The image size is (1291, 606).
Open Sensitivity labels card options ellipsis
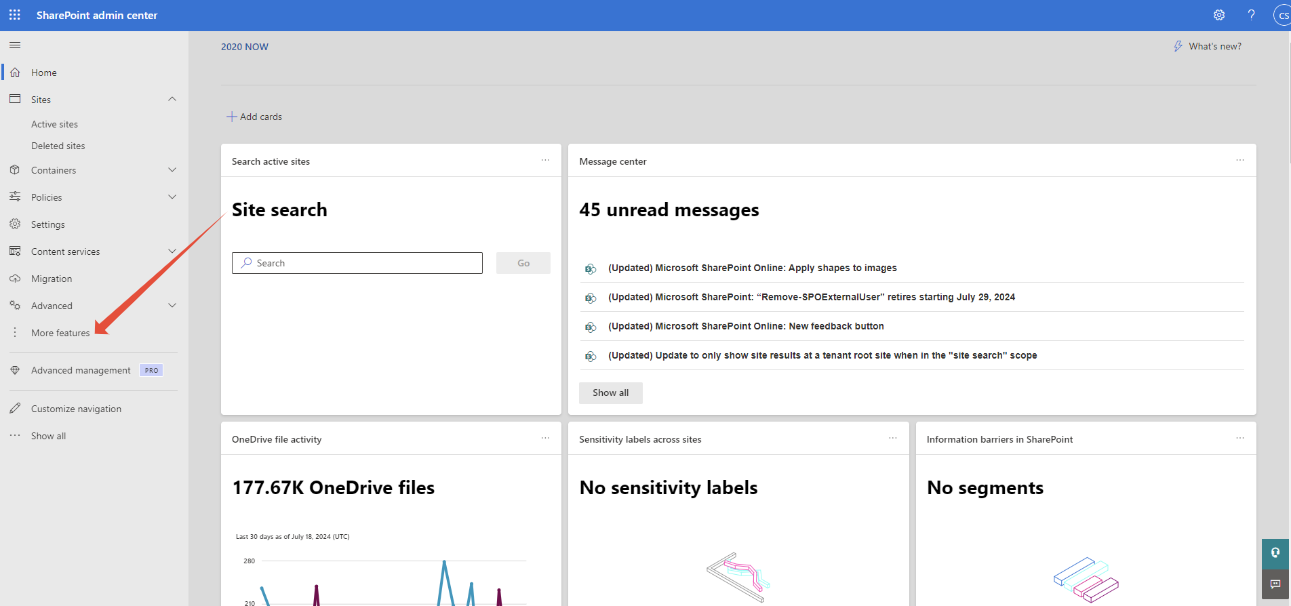[x=893, y=438]
